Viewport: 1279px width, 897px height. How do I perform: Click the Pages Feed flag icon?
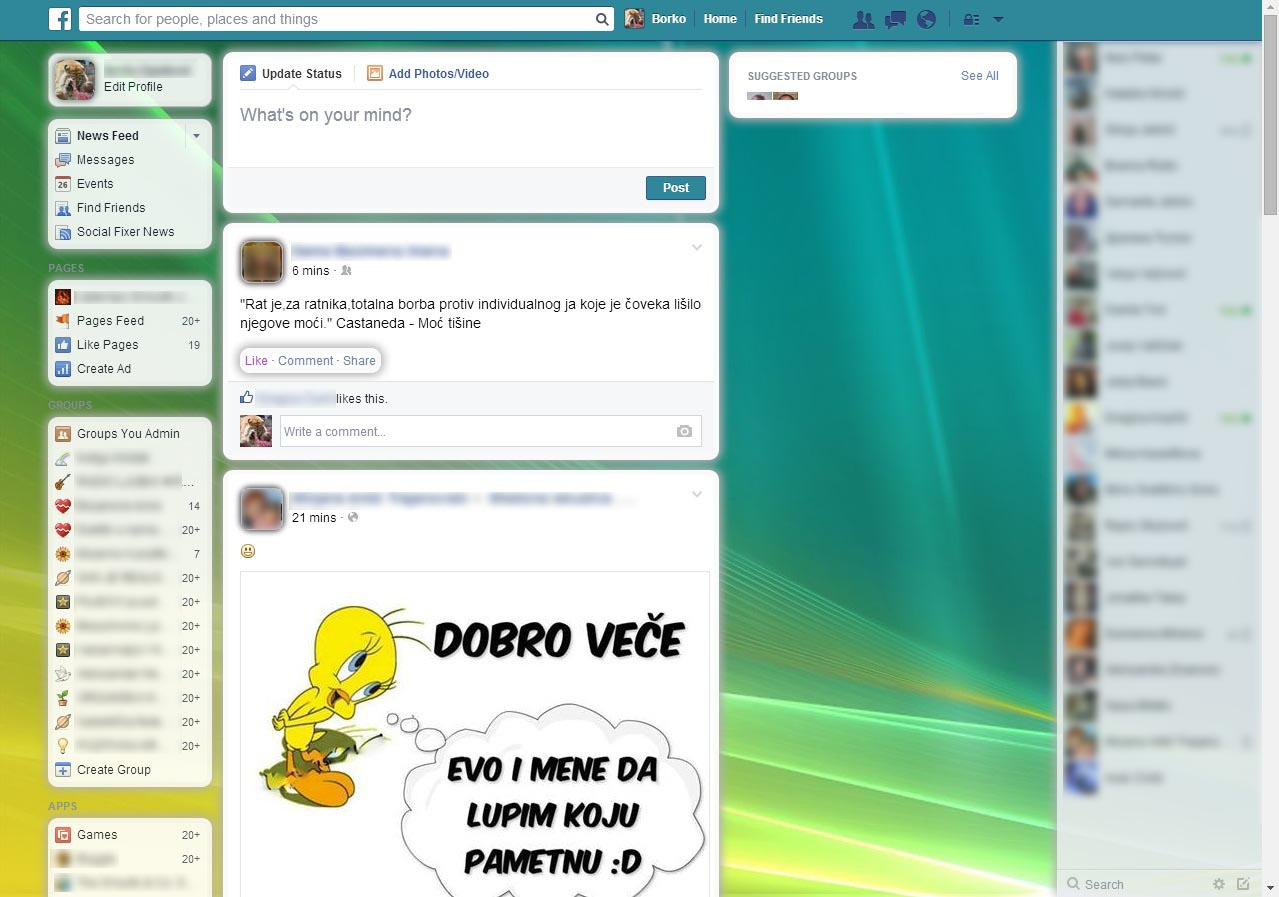[63, 321]
